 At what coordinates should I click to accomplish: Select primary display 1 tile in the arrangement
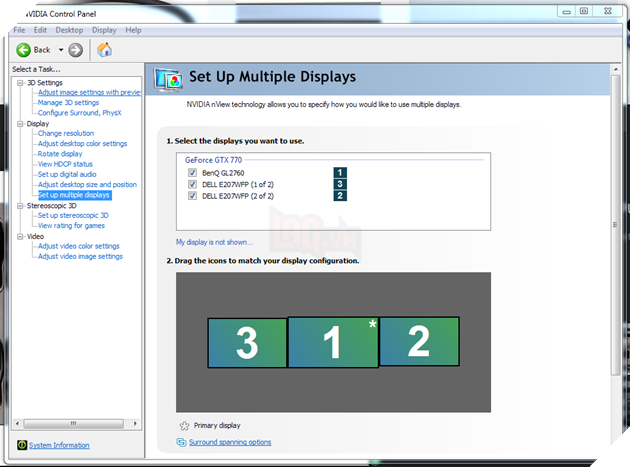pos(333,342)
